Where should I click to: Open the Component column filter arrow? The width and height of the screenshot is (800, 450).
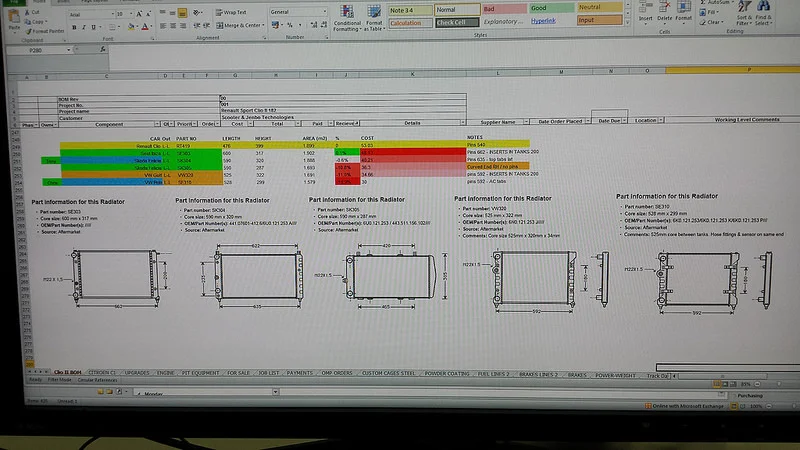pyautogui.click(x=157, y=124)
